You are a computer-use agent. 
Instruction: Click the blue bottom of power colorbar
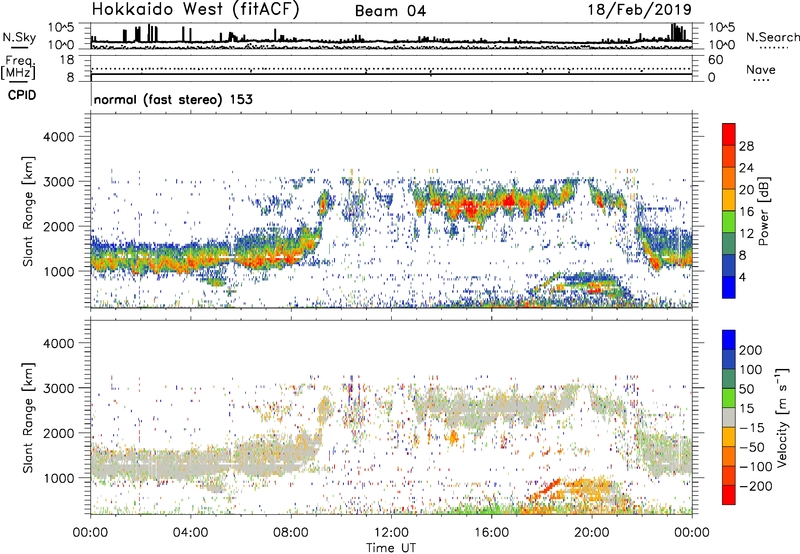(x=729, y=288)
